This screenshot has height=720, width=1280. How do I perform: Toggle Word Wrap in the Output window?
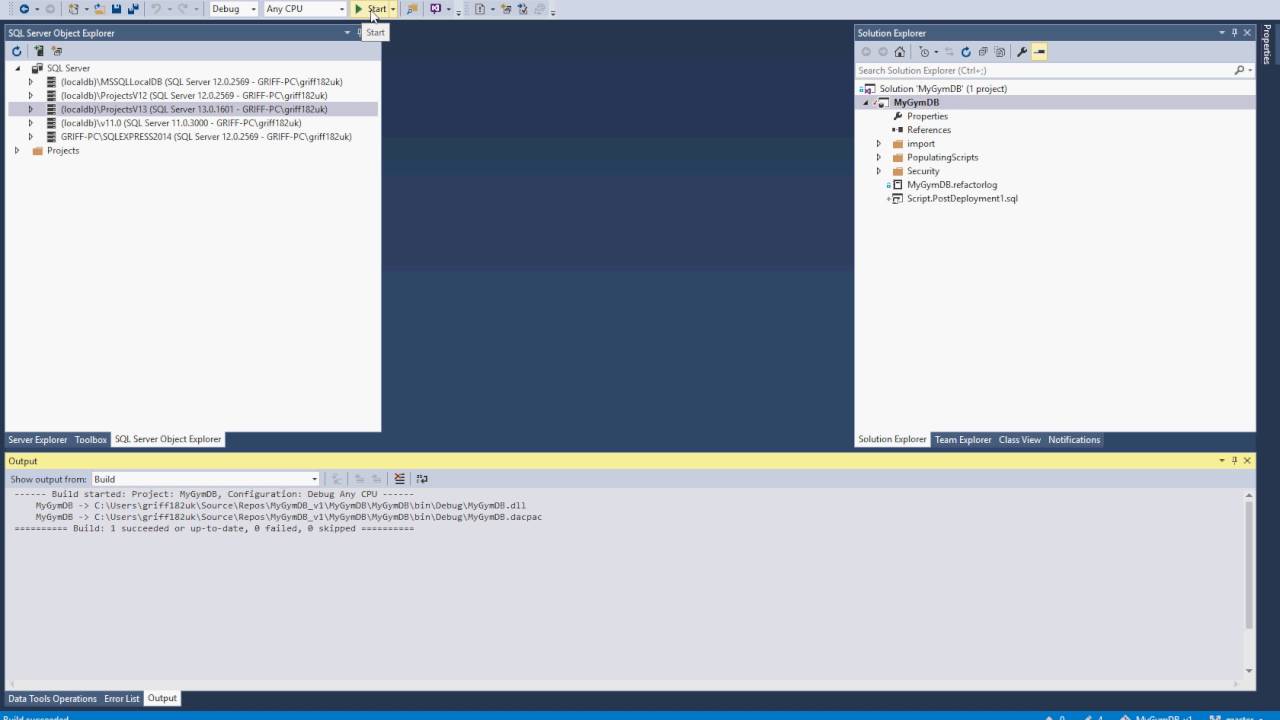[422, 479]
